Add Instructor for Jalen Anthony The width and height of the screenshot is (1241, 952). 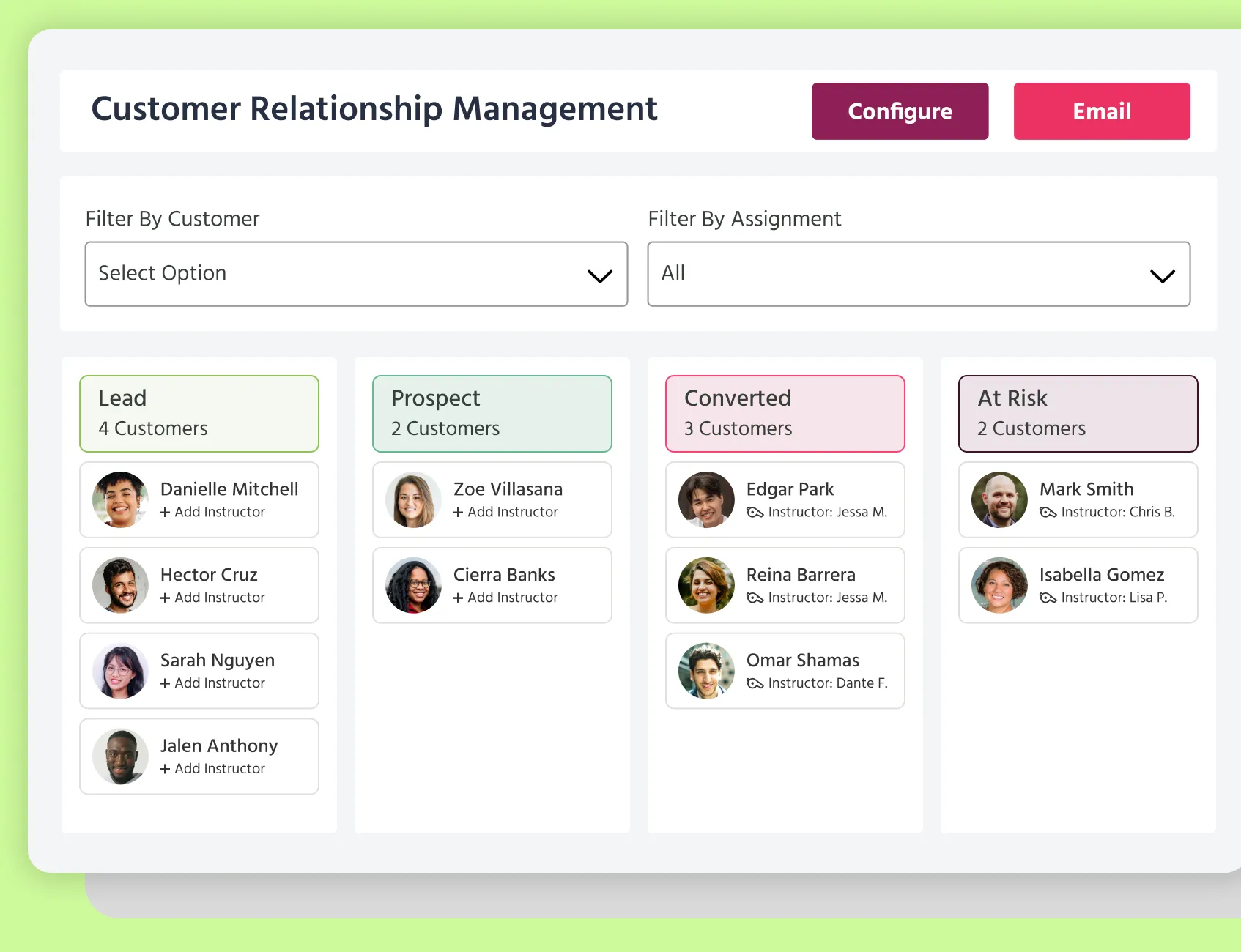(212, 769)
